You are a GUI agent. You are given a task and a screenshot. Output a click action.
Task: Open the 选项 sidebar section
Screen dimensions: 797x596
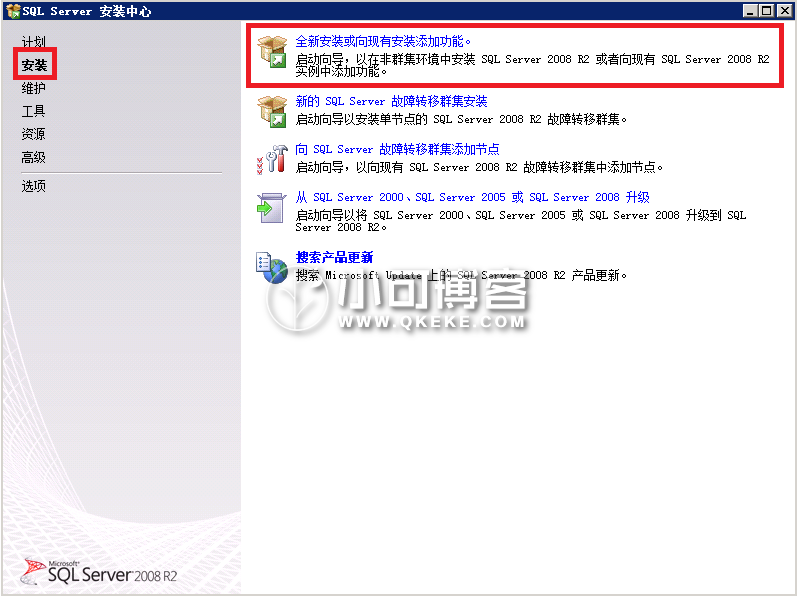point(34,186)
